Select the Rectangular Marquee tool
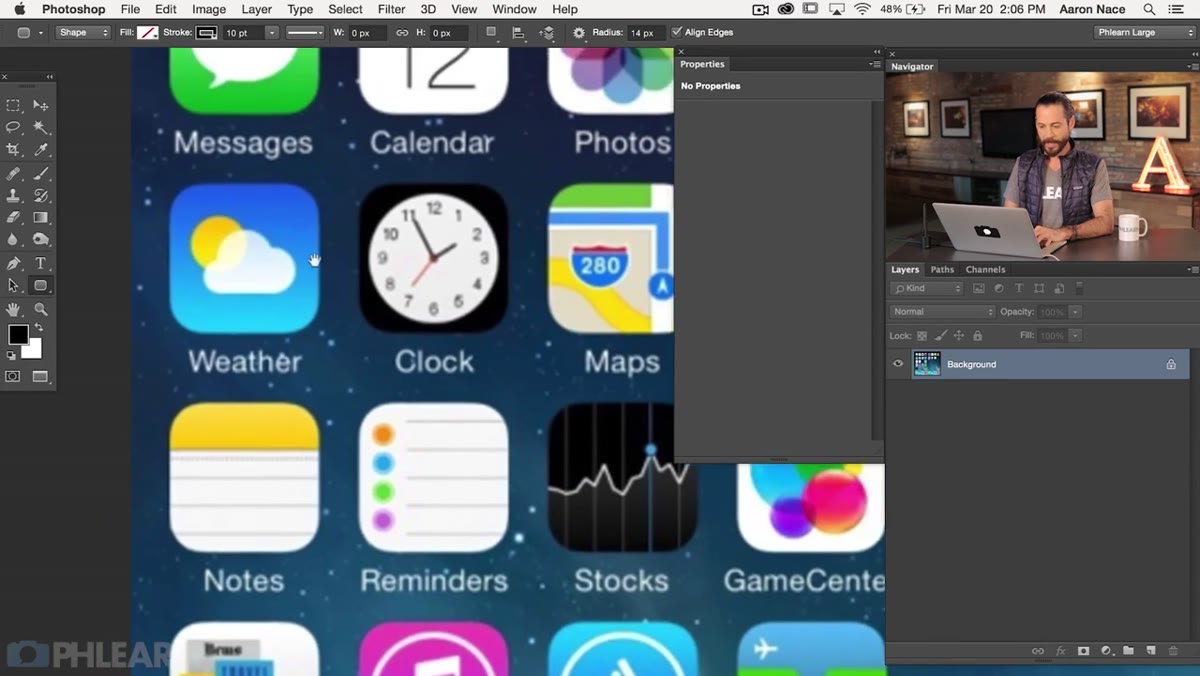The width and height of the screenshot is (1200, 676). coord(13,105)
